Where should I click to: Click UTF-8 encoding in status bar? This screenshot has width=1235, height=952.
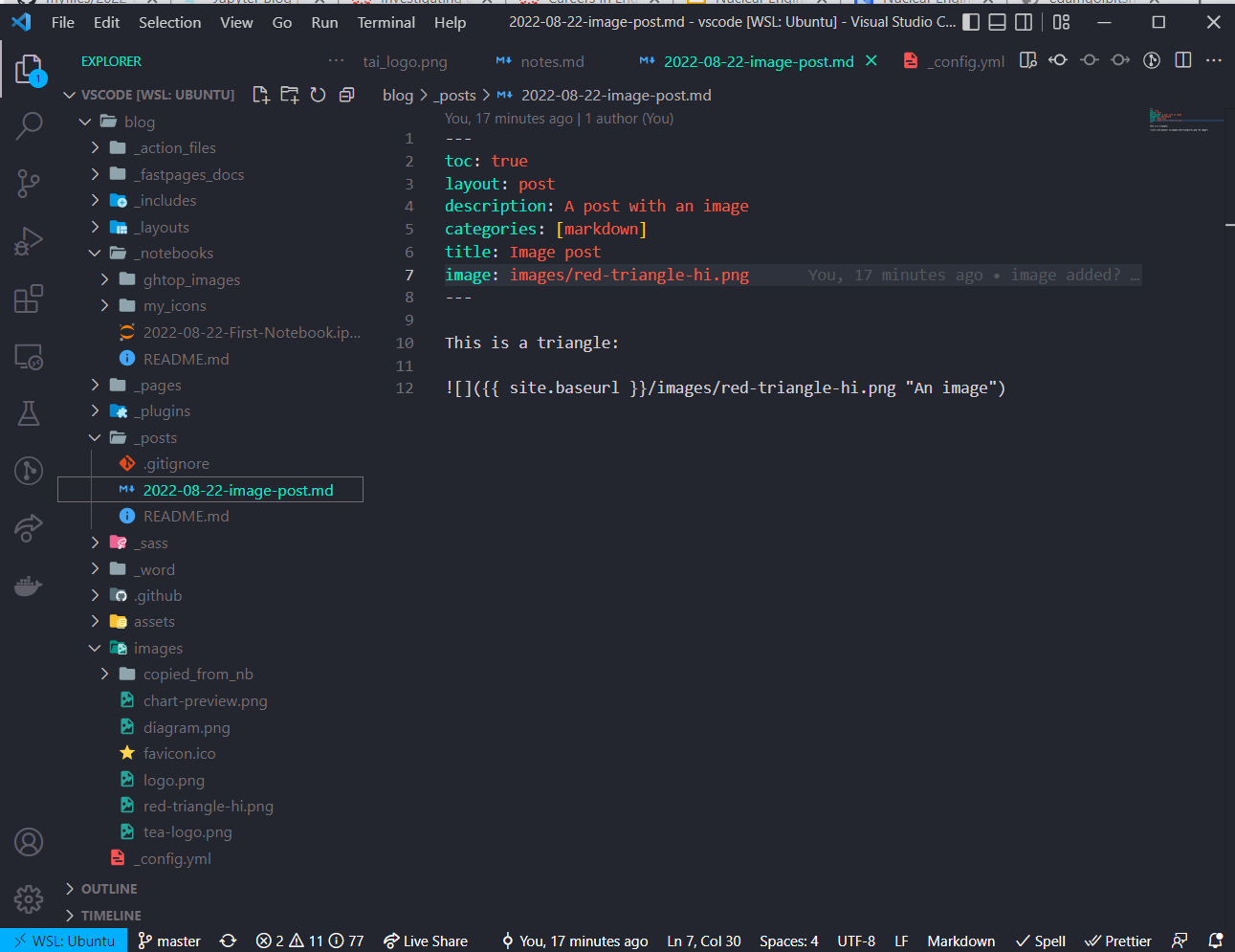point(856,941)
